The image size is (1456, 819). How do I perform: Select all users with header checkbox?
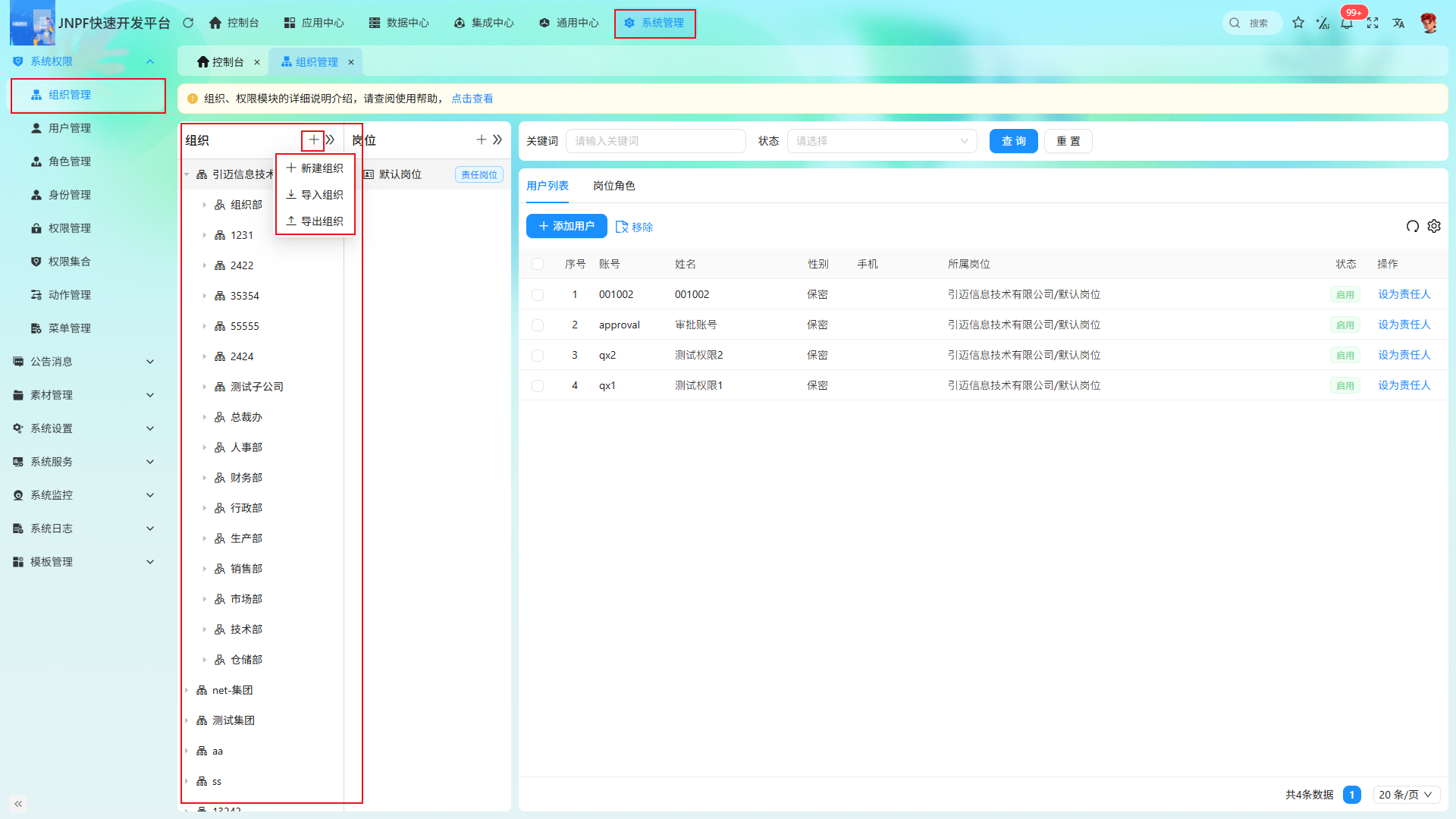coord(538,264)
